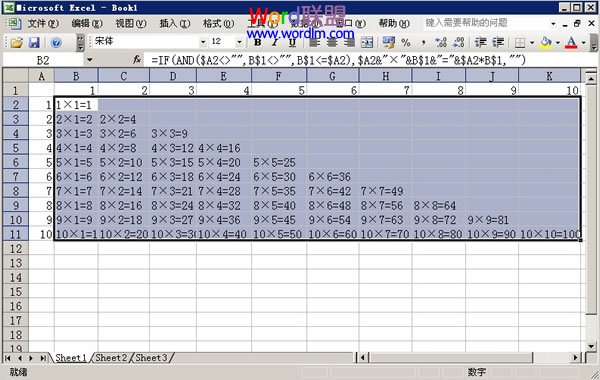Click Decrease Indent icon

pos(480,42)
